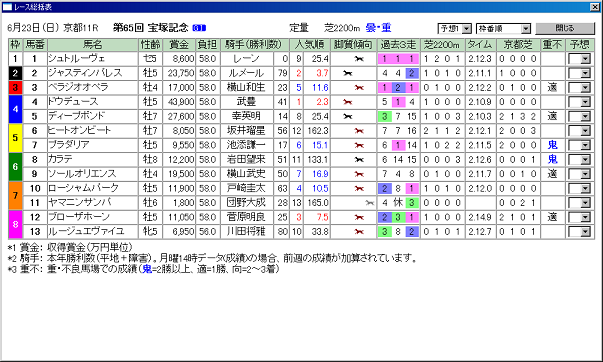Click the horse icon in シュトルーヴェ's row
603x362 pixels.
[359, 59]
